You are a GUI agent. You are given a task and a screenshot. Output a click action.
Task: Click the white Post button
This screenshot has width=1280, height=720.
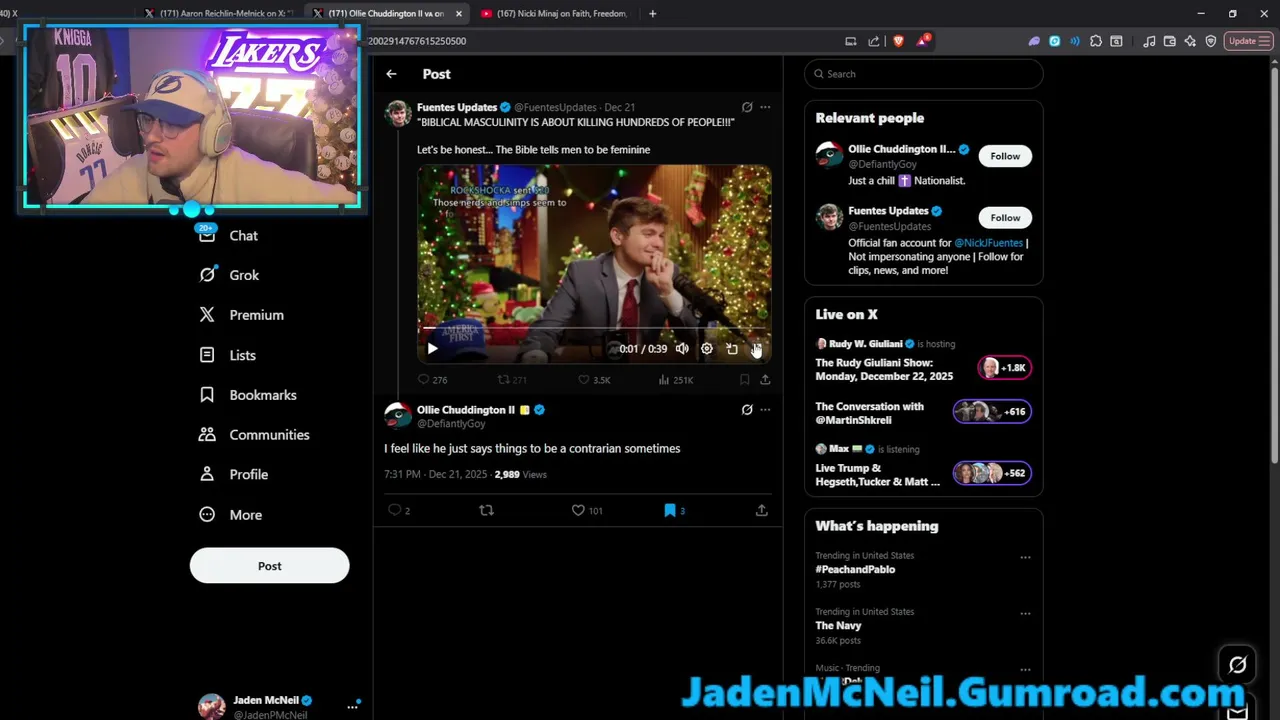(x=269, y=566)
